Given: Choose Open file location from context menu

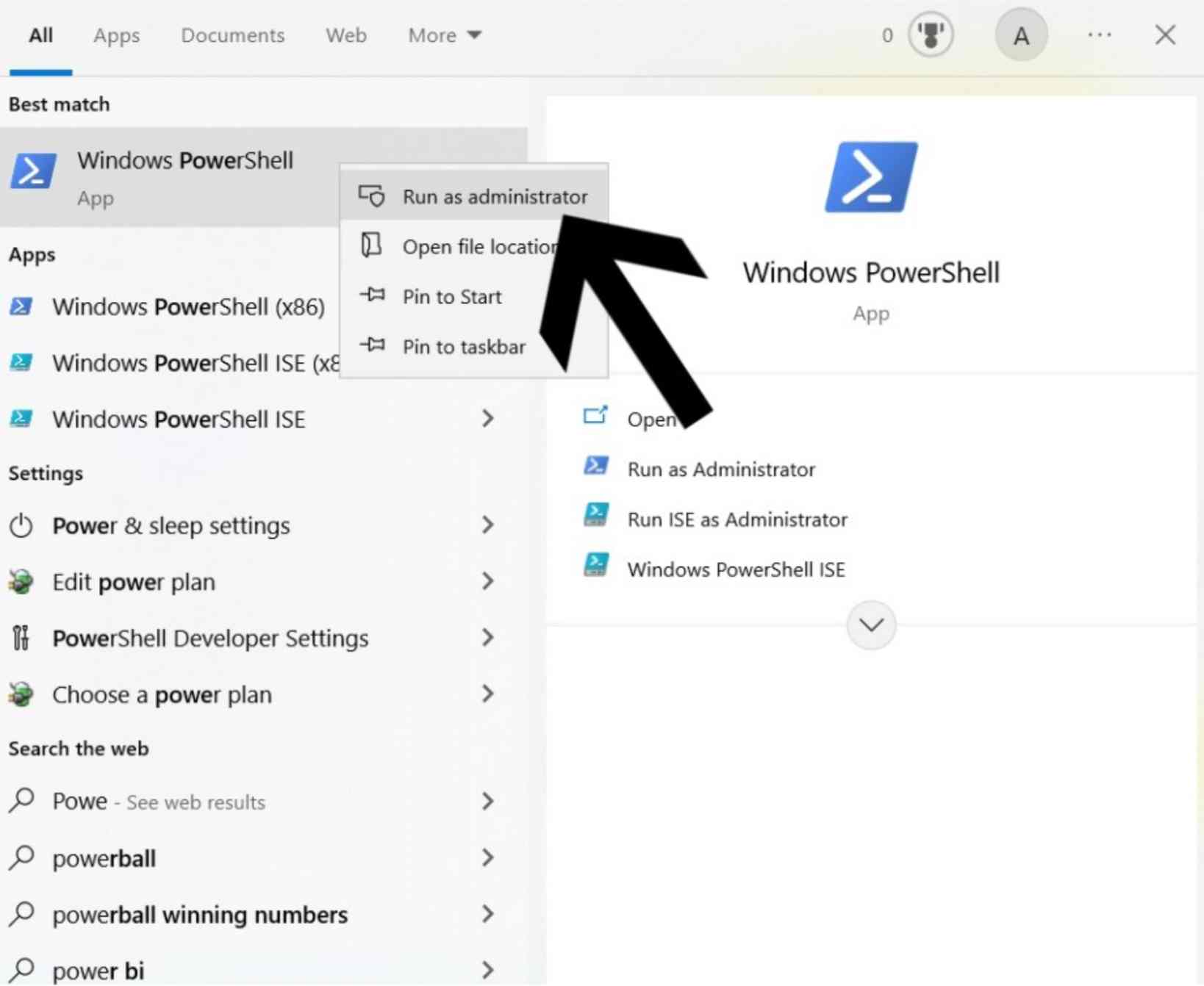Looking at the screenshot, I should 474,246.
